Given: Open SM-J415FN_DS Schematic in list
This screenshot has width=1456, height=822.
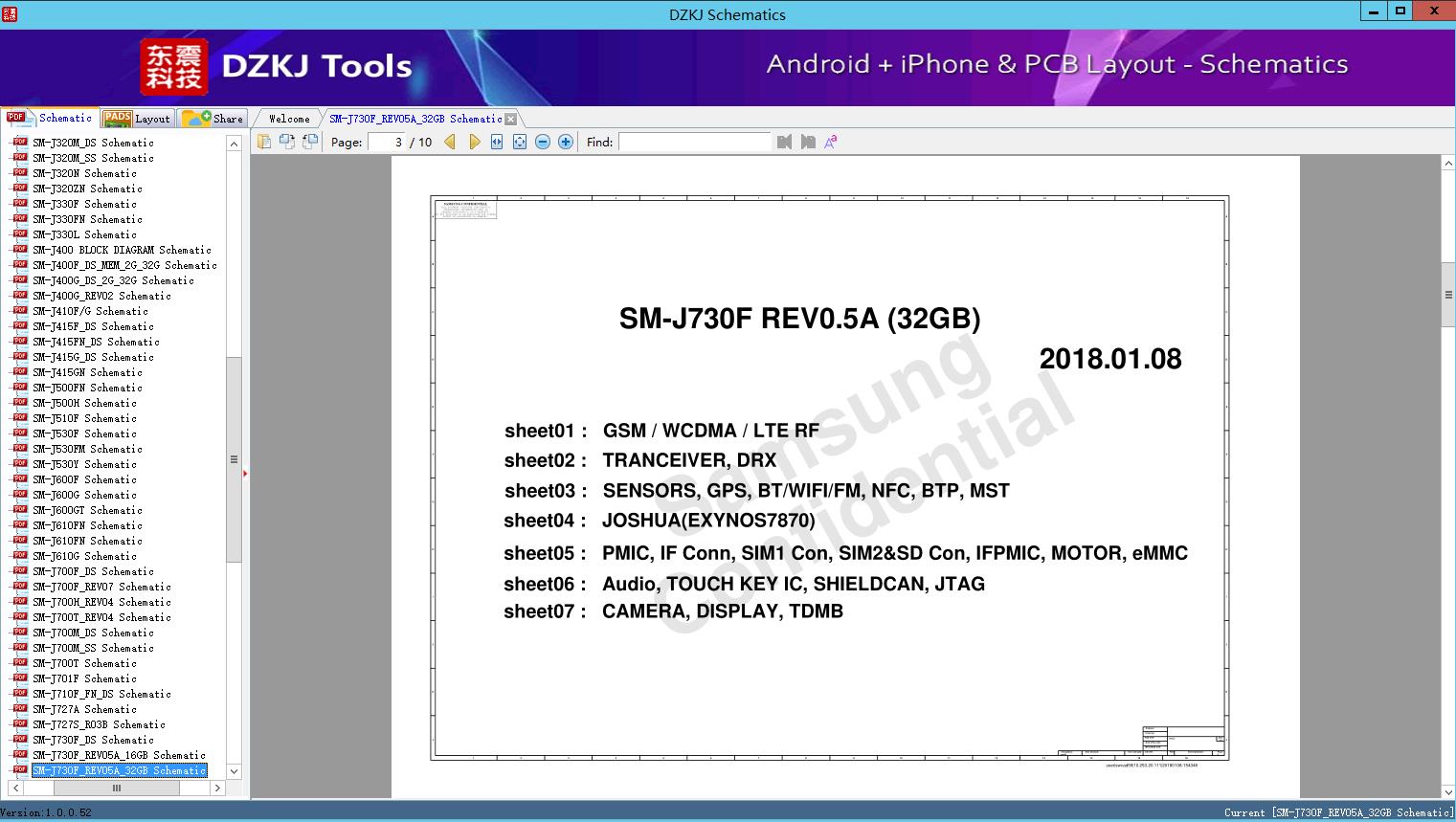Looking at the screenshot, I should 96,342.
